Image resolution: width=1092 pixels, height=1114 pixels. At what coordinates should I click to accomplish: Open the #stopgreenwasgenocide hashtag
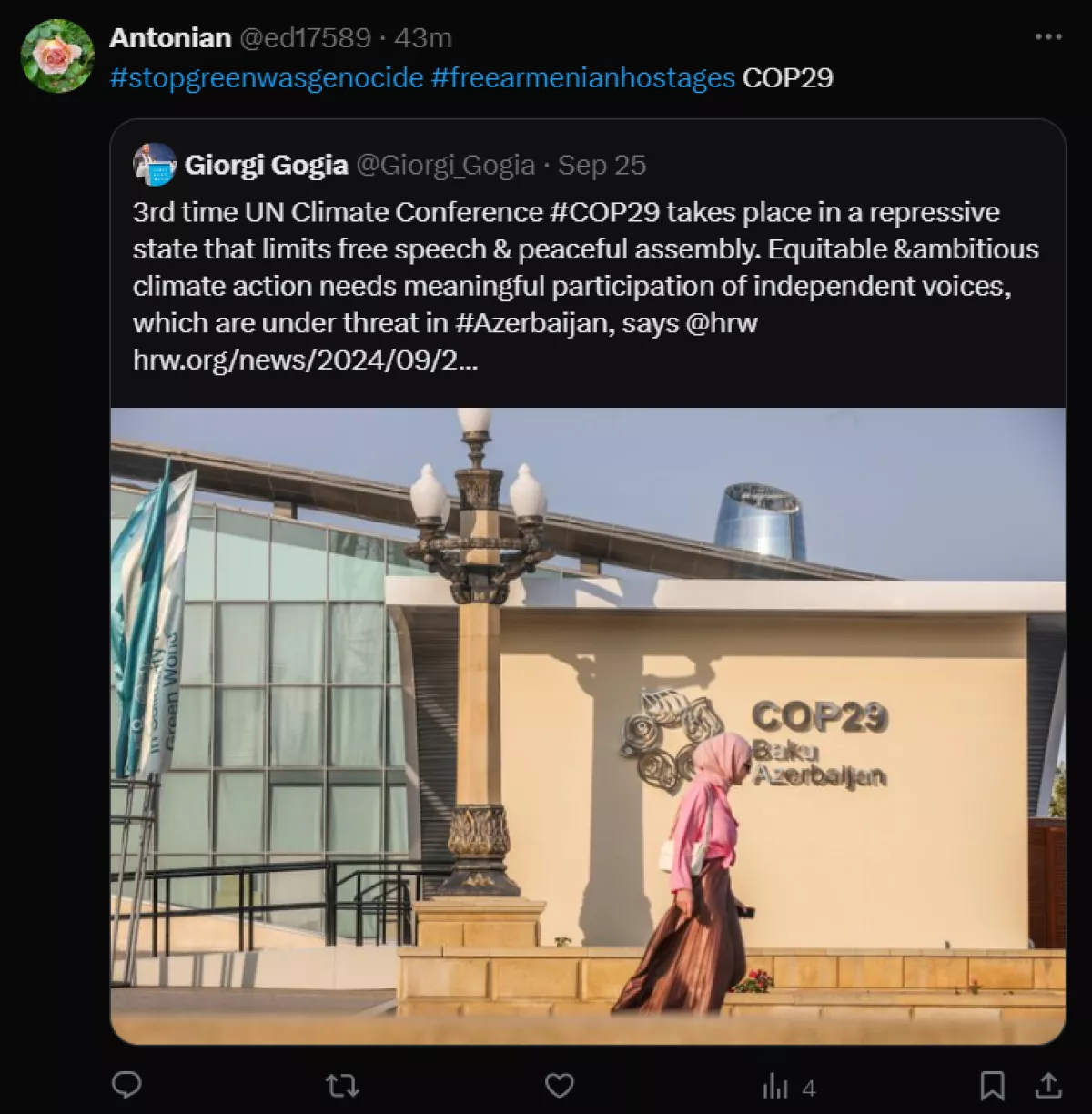point(267,77)
